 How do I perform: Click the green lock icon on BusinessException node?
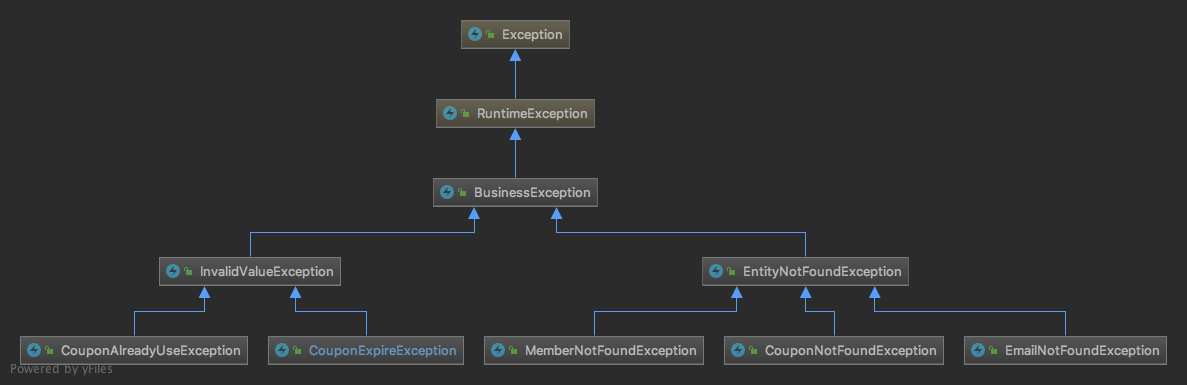463,193
